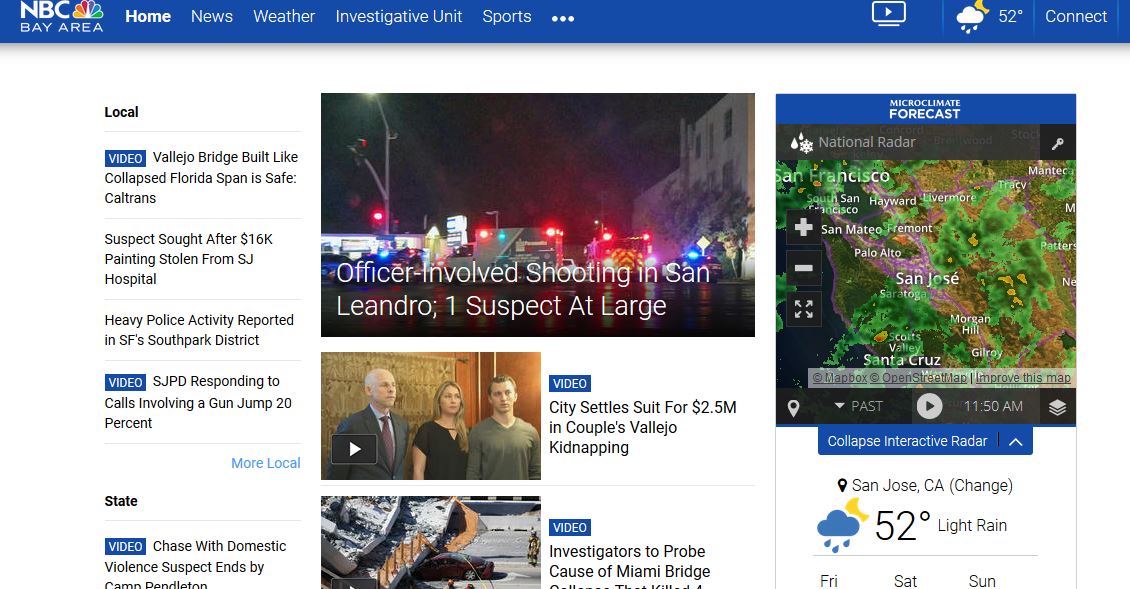Click the VIDEO badge above City Settles Suit

coord(570,384)
